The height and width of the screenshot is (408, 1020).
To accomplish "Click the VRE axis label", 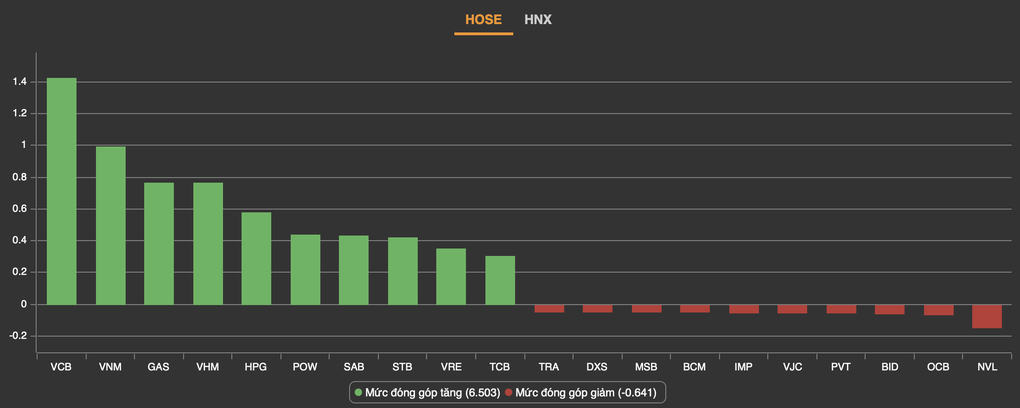I will pyautogui.click(x=451, y=367).
